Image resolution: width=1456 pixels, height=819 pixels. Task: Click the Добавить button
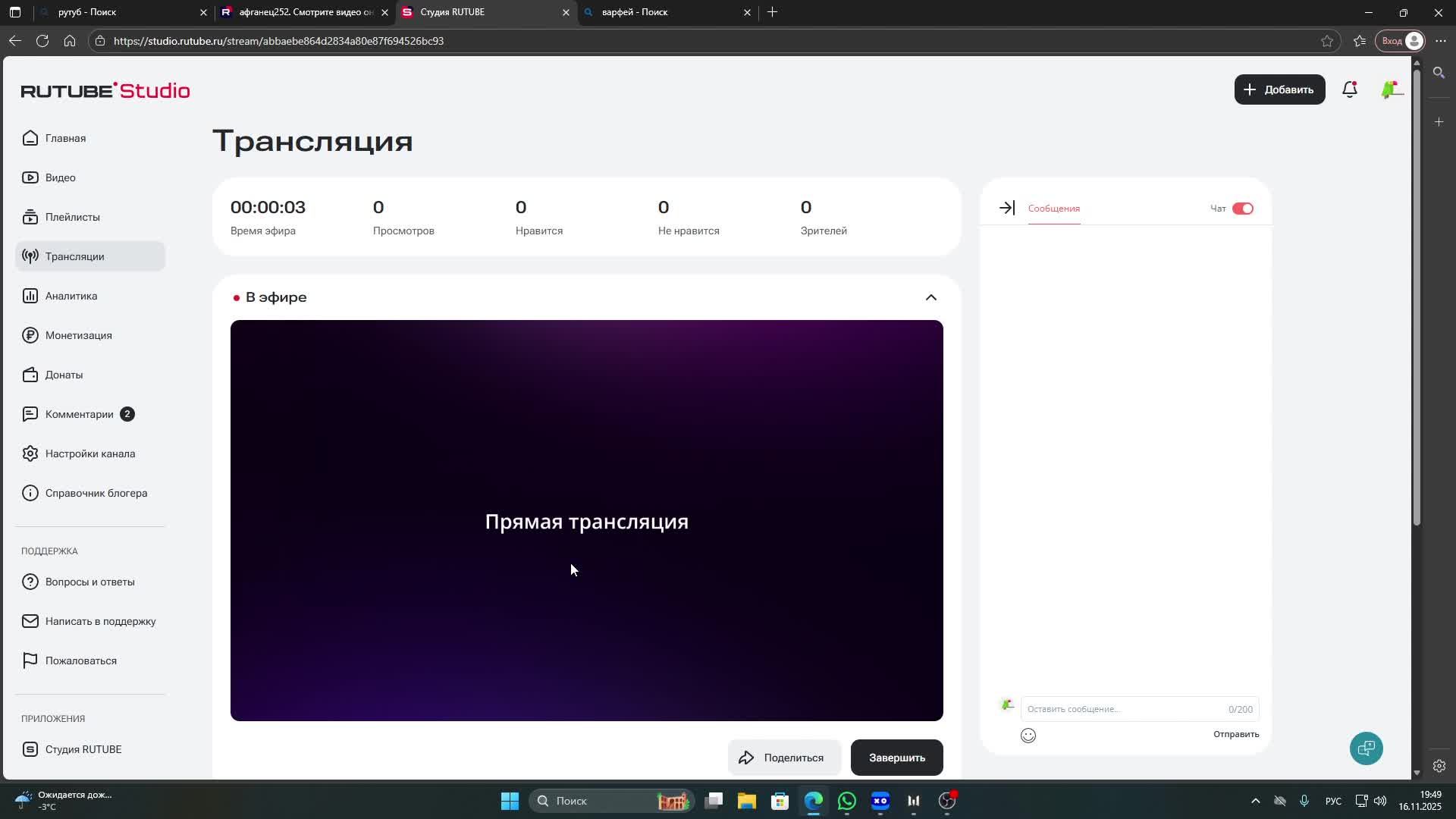(1279, 89)
